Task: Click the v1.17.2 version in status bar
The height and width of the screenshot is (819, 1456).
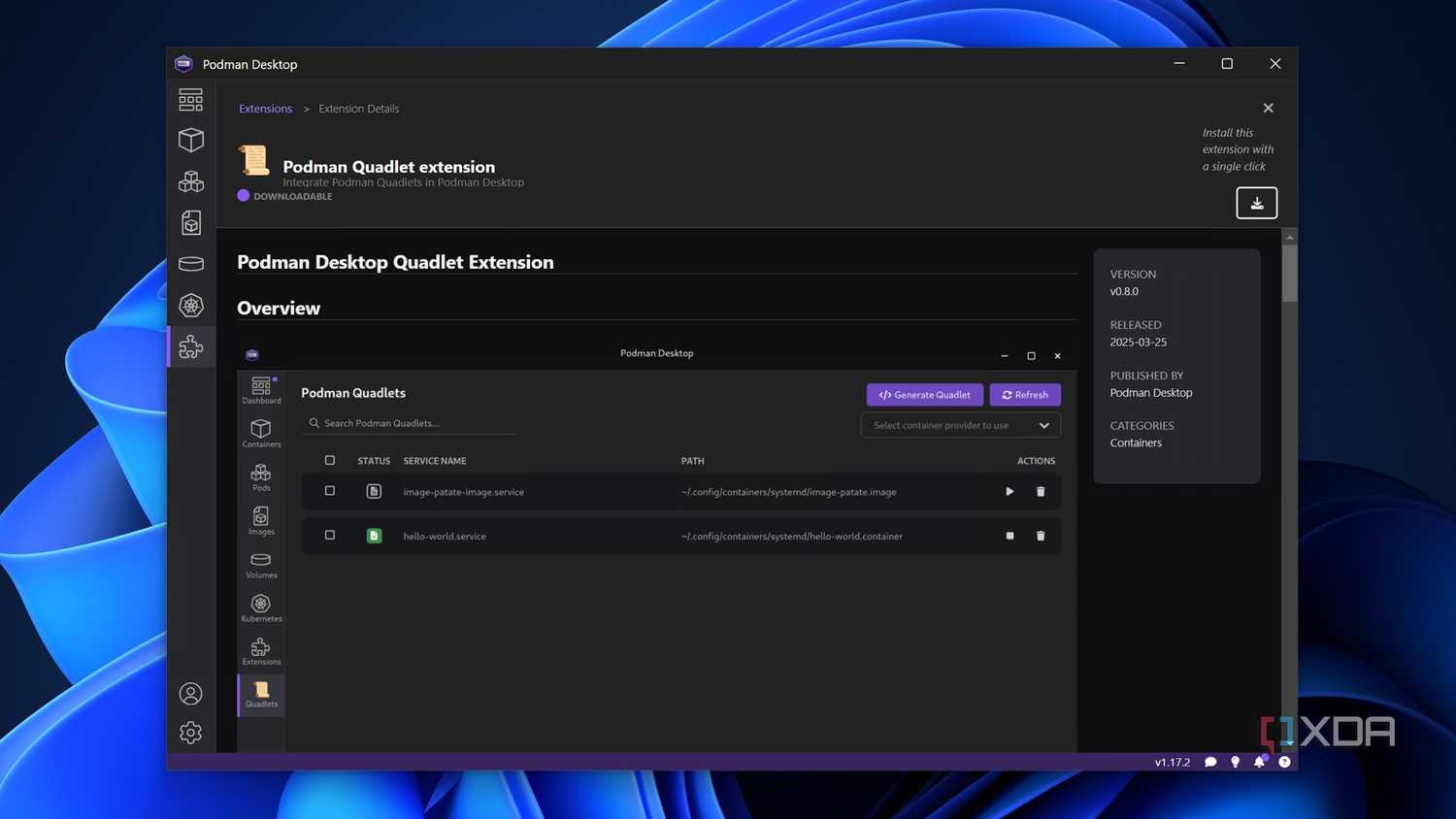Action: (1172, 762)
